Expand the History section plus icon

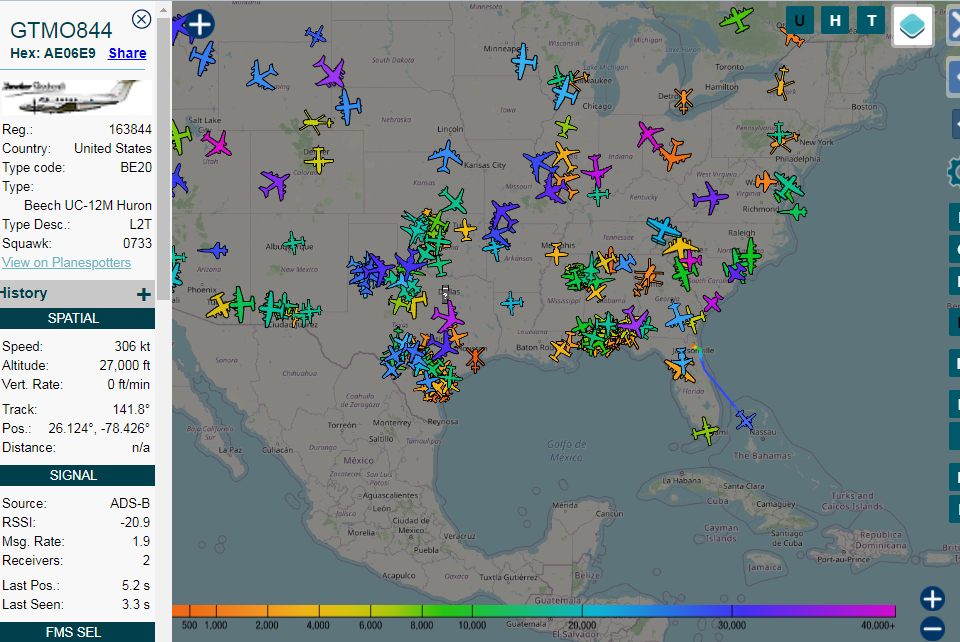144,294
